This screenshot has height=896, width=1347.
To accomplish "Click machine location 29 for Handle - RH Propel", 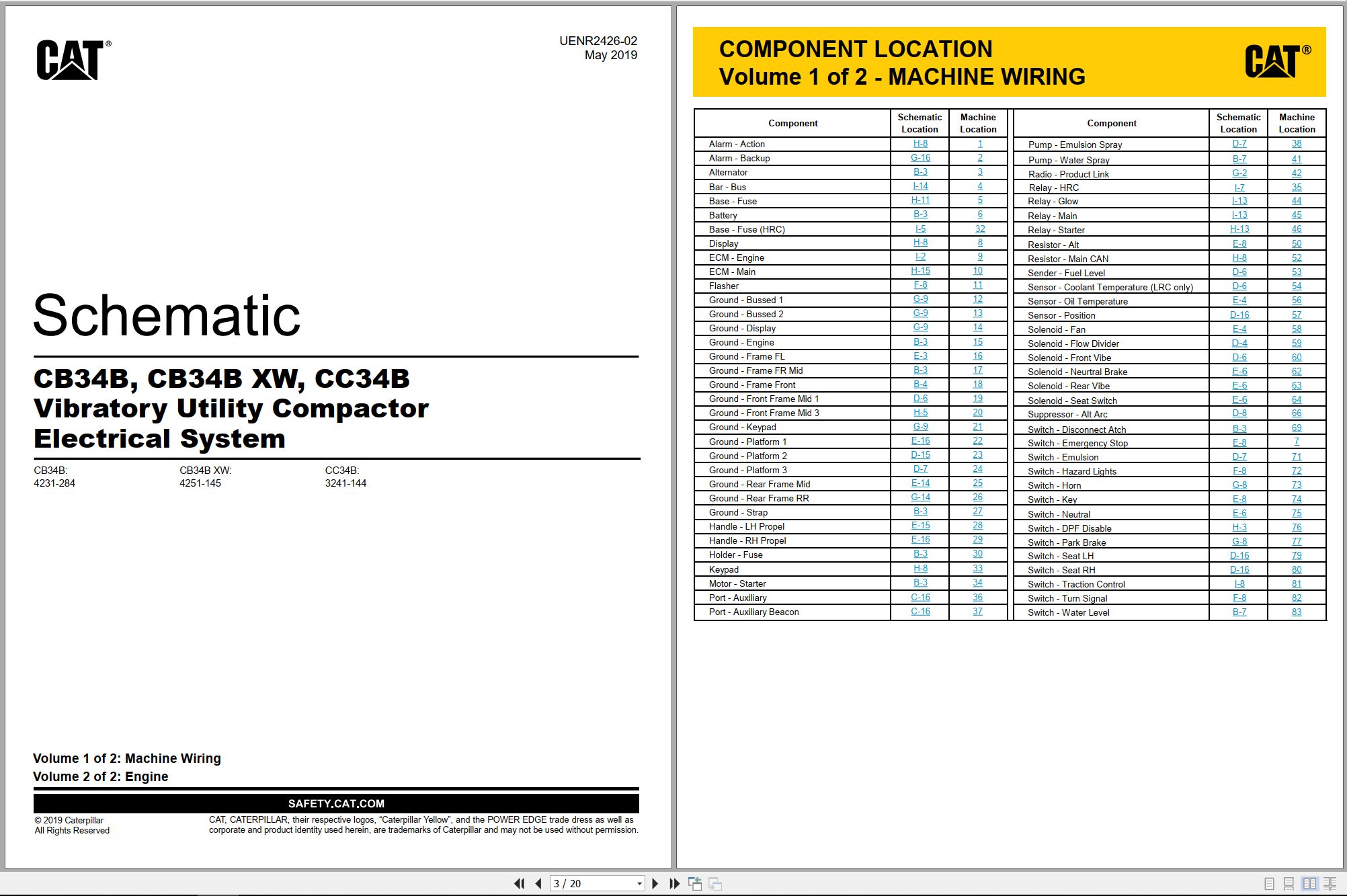I will [x=978, y=540].
